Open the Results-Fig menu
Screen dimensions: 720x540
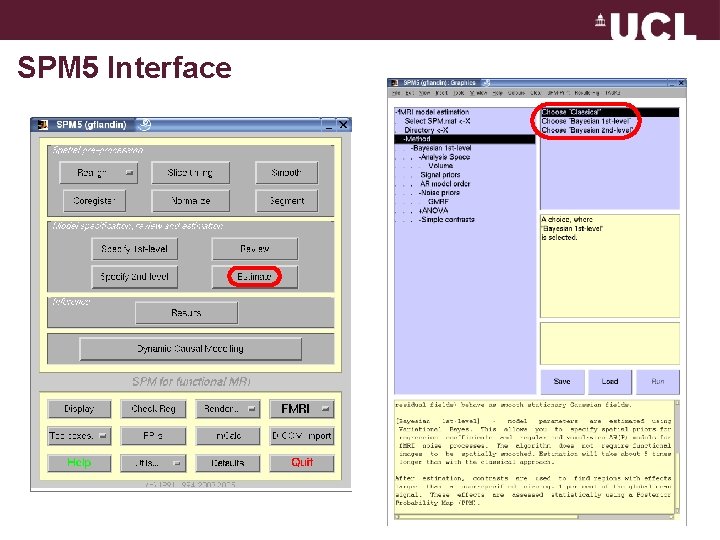pos(586,93)
